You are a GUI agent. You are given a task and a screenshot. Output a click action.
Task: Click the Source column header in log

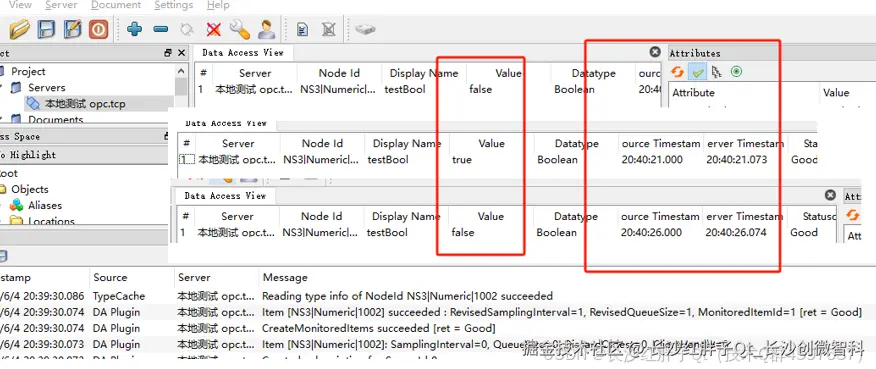click(110, 277)
